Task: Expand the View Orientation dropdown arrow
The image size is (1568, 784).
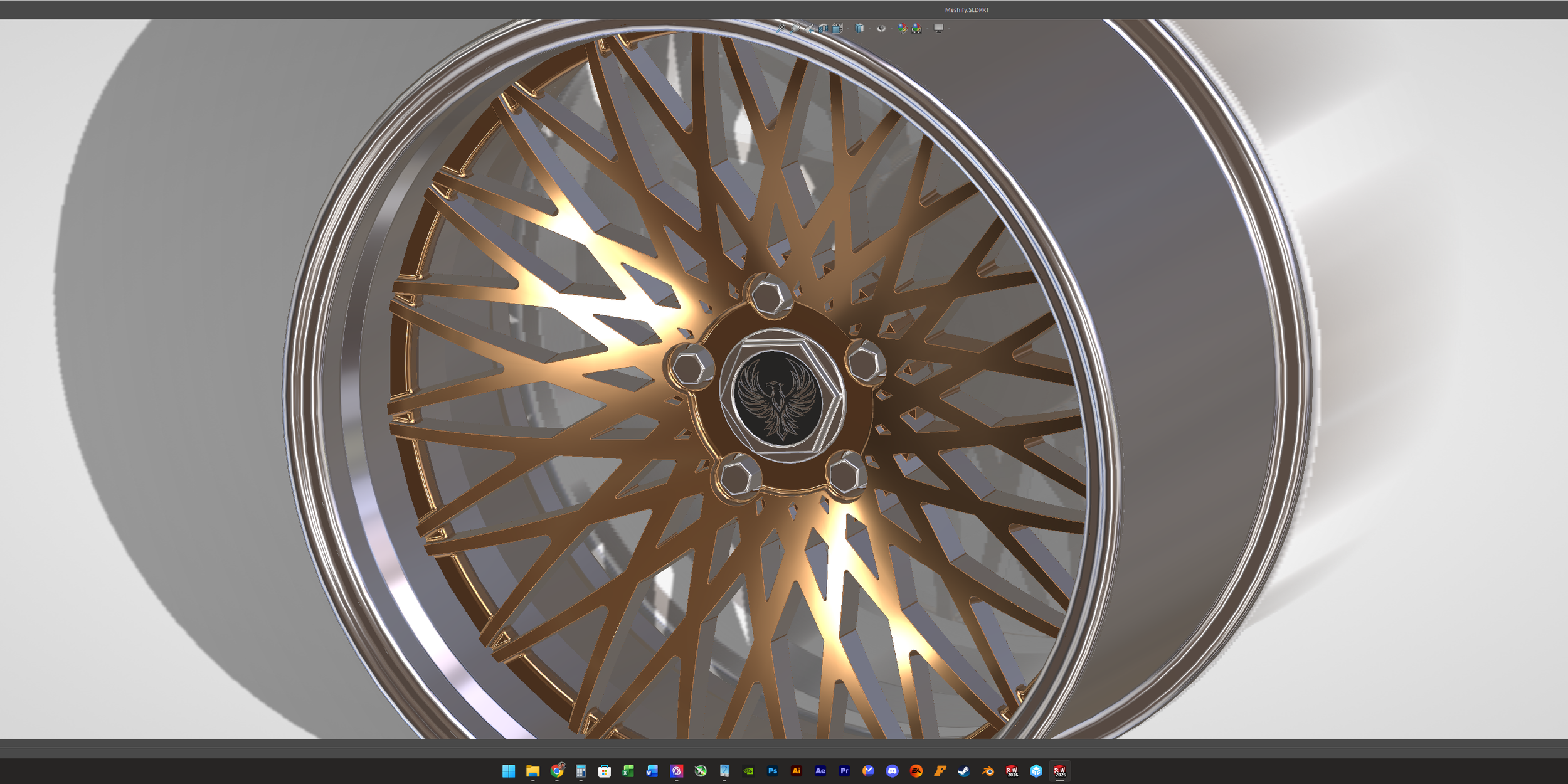Action: (848, 28)
